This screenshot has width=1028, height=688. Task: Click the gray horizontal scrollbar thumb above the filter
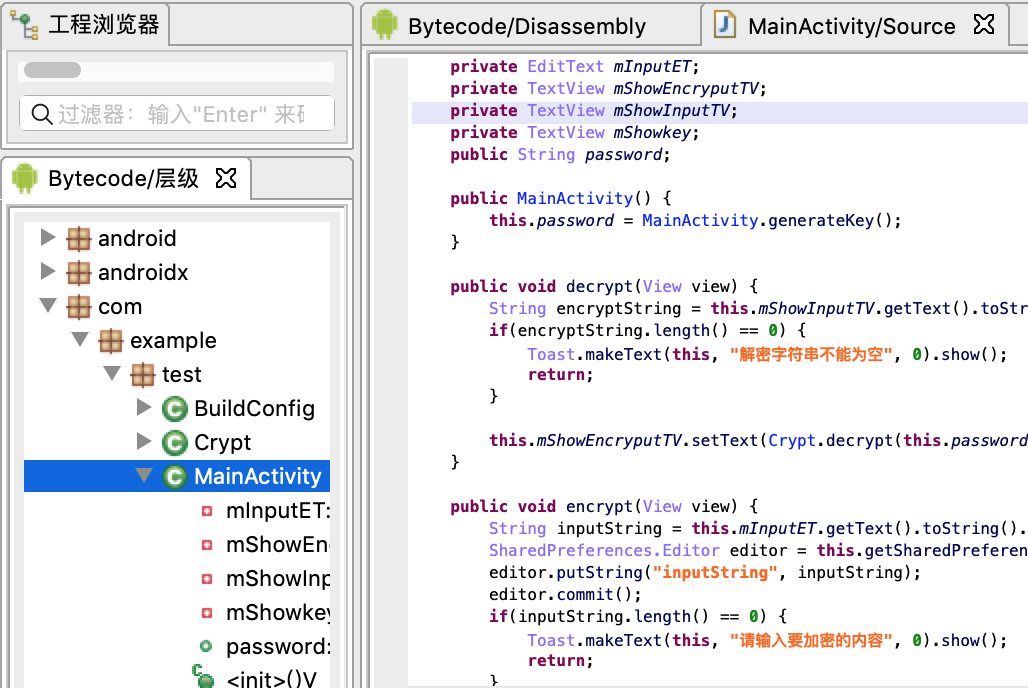coord(52,70)
